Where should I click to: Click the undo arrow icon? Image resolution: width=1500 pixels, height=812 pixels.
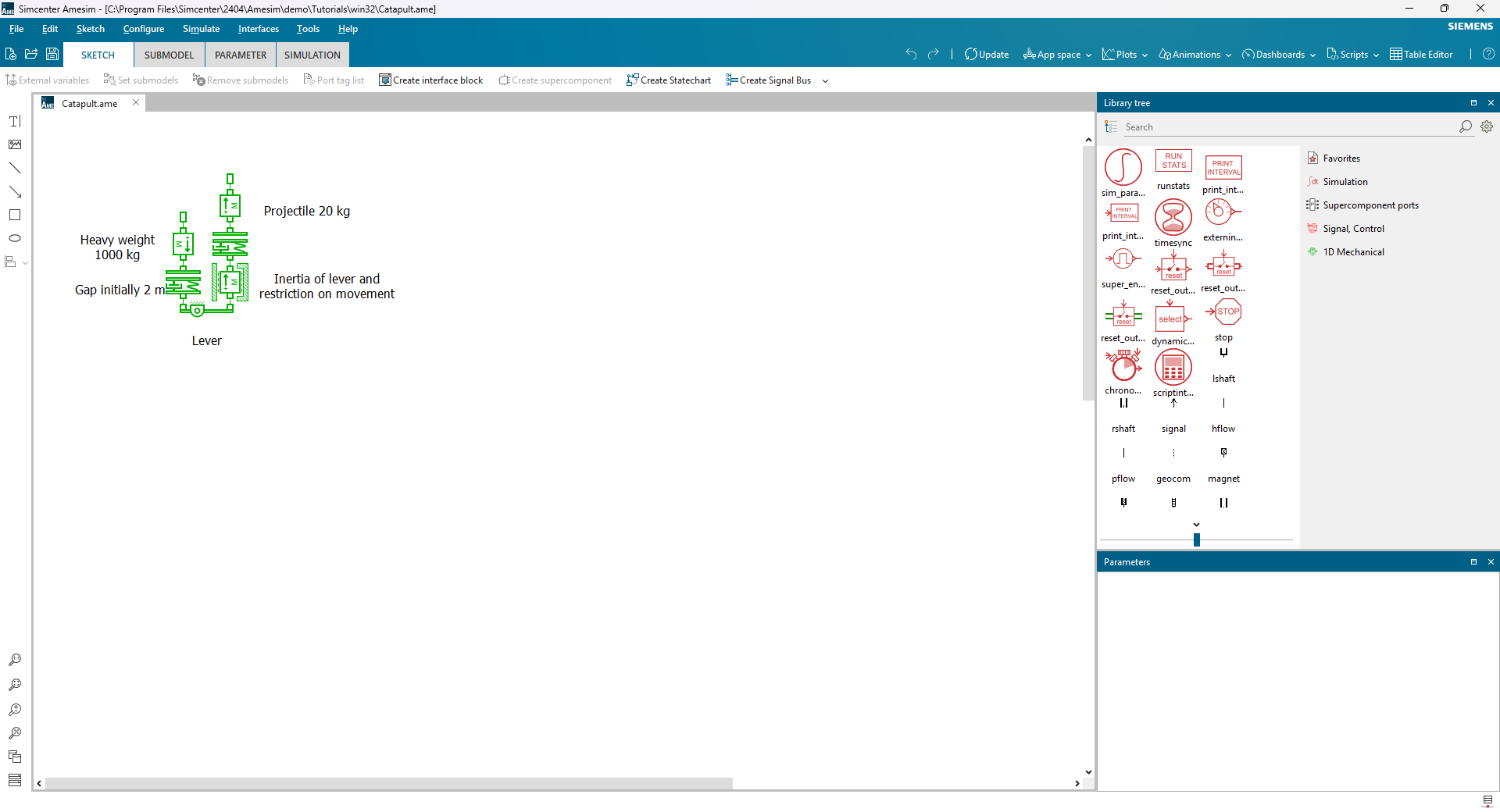(x=911, y=55)
